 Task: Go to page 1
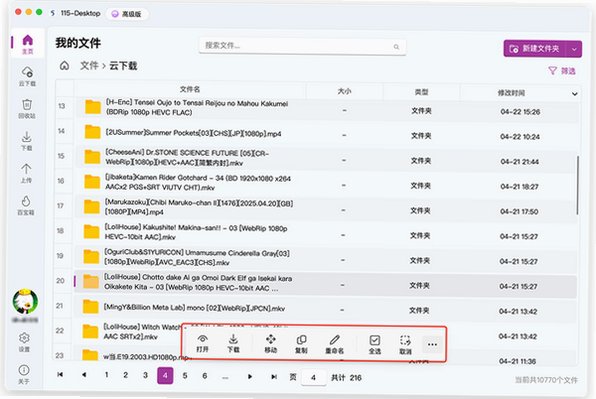coord(106,375)
